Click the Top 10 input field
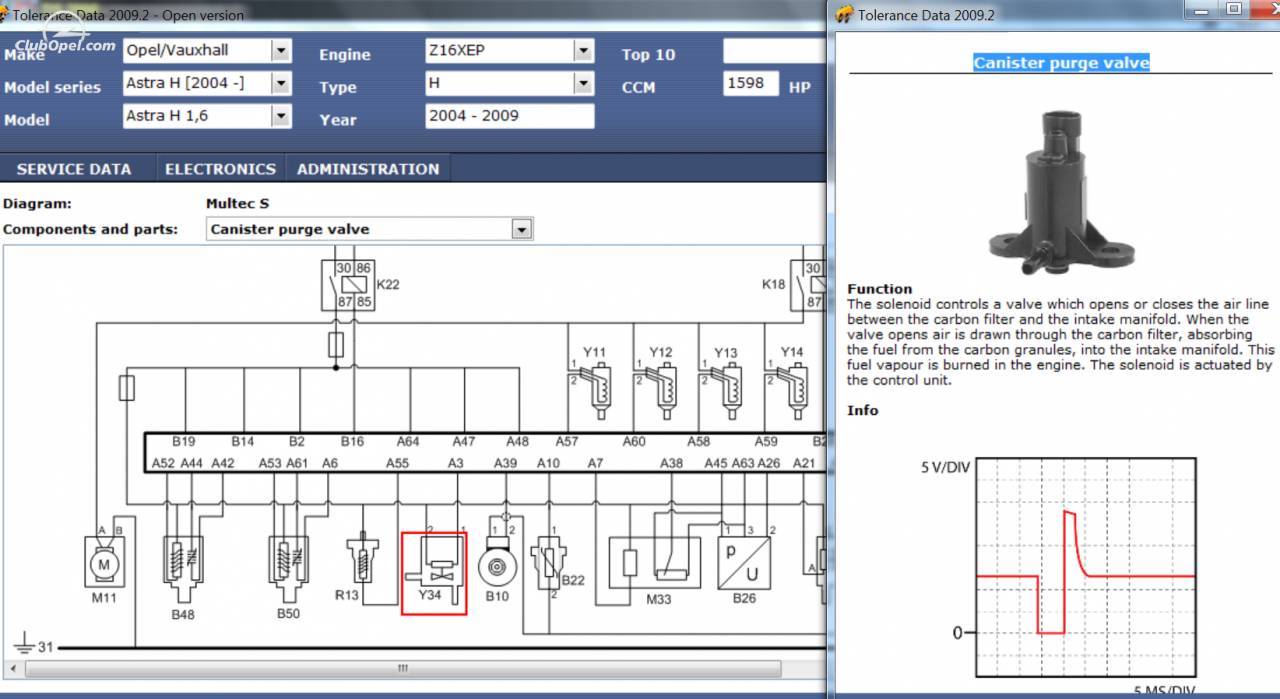The width and height of the screenshot is (1280, 699). click(x=774, y=51)
